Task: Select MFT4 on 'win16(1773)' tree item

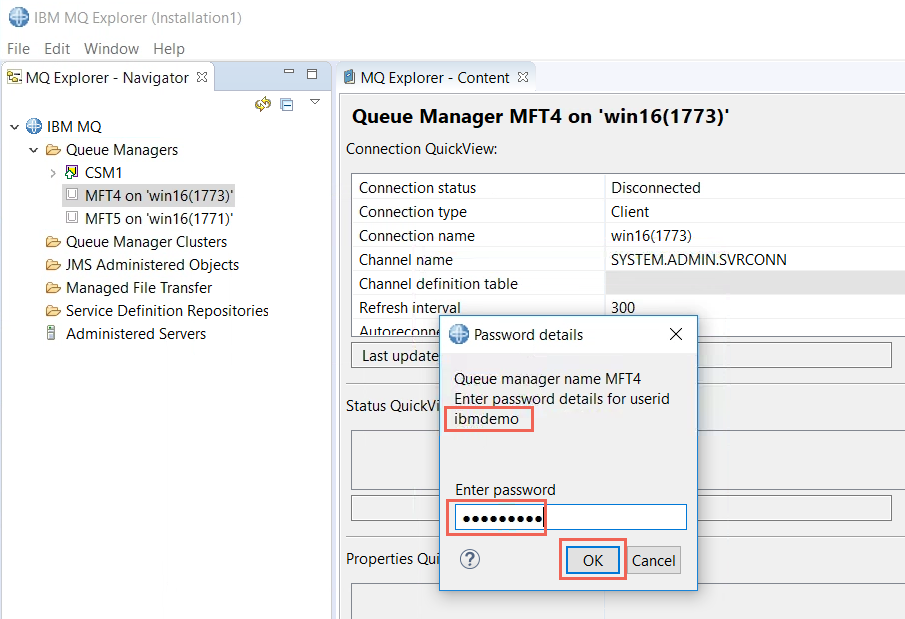Action: point(159,196)
